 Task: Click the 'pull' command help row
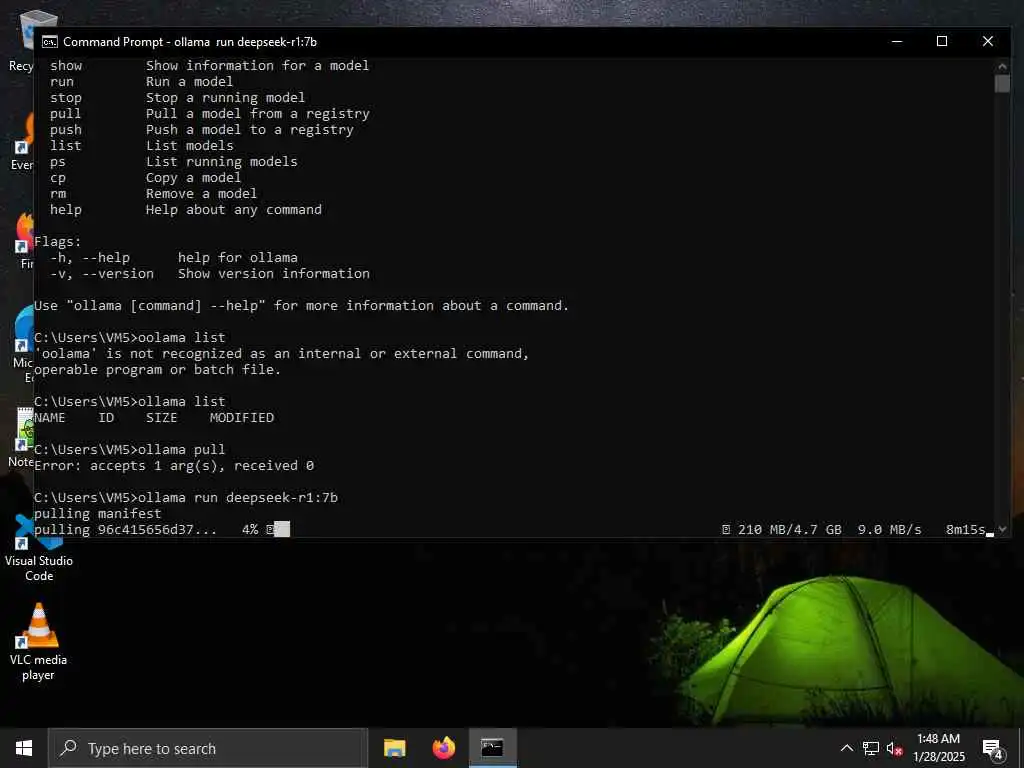[210, 114]
